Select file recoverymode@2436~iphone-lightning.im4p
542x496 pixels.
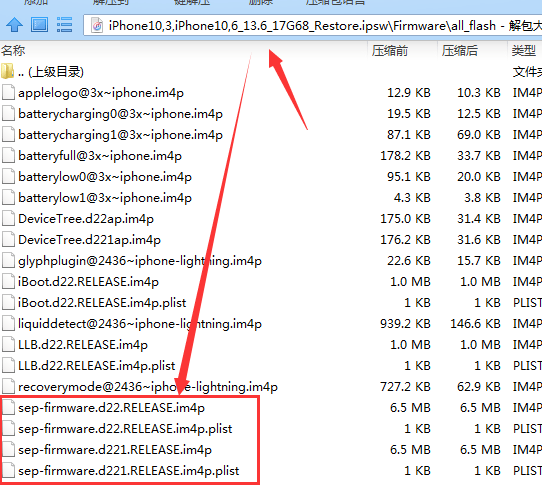click(x=148, y=387)
